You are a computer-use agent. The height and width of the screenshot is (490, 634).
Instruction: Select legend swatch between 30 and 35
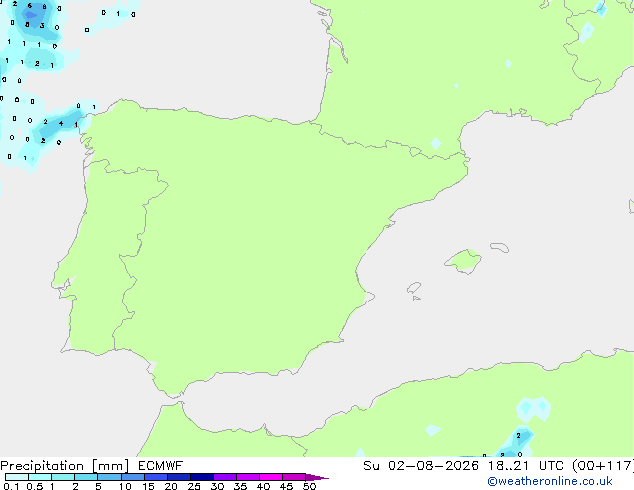225,477
